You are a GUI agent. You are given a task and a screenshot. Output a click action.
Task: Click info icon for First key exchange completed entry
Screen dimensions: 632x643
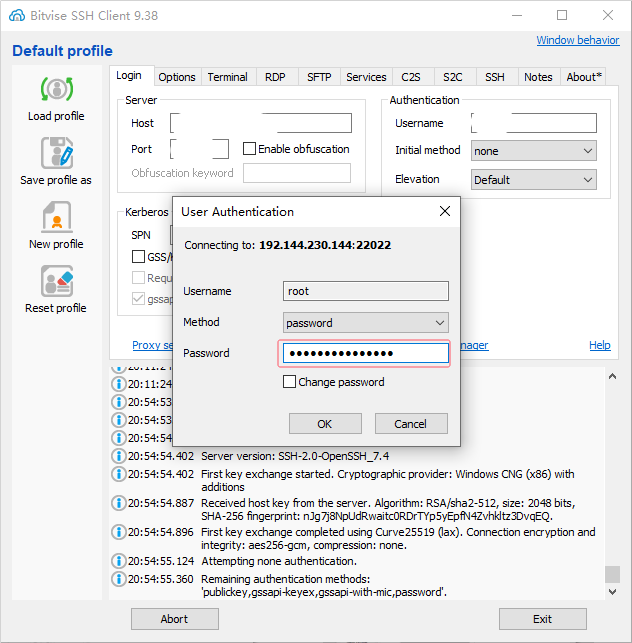[x=119, y=532]
